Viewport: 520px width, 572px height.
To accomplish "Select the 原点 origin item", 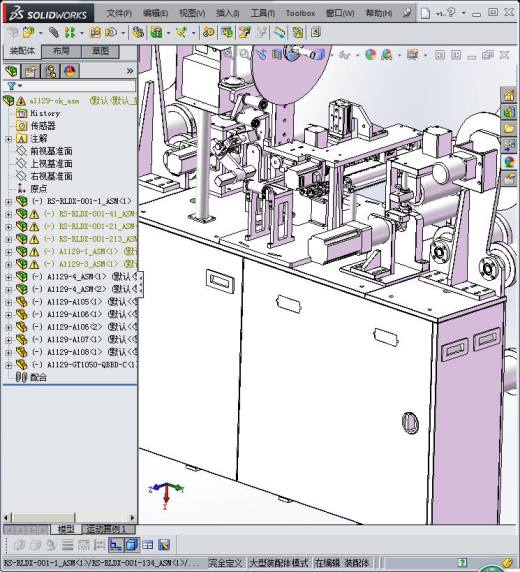I will click(39, 189).
